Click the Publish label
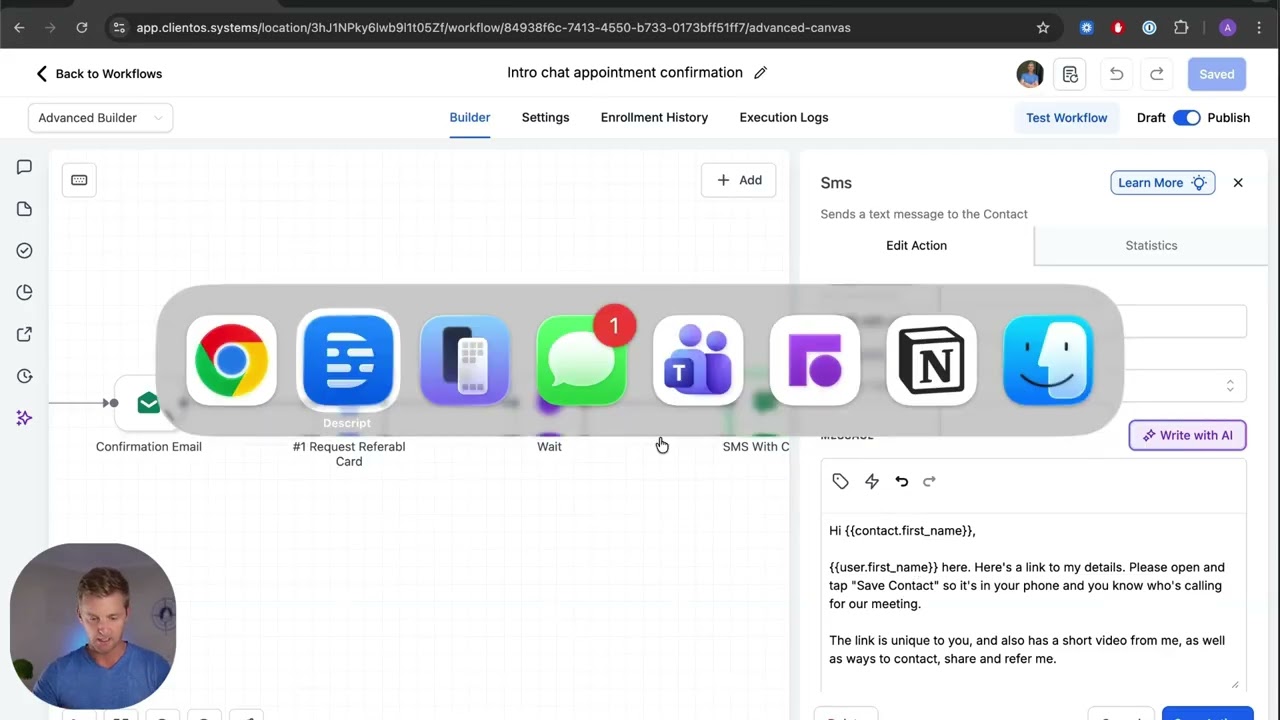 point(1228,118)
